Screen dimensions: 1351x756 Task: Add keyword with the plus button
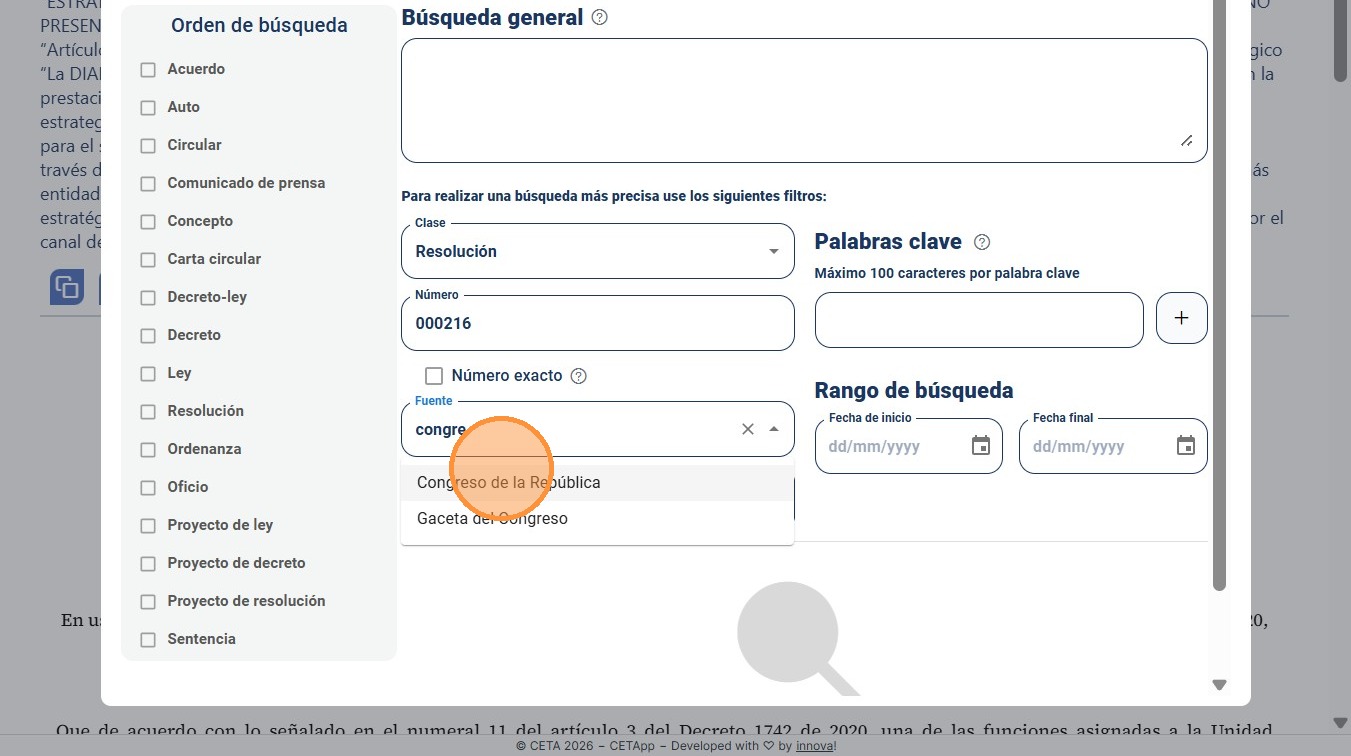(1181, 319)
